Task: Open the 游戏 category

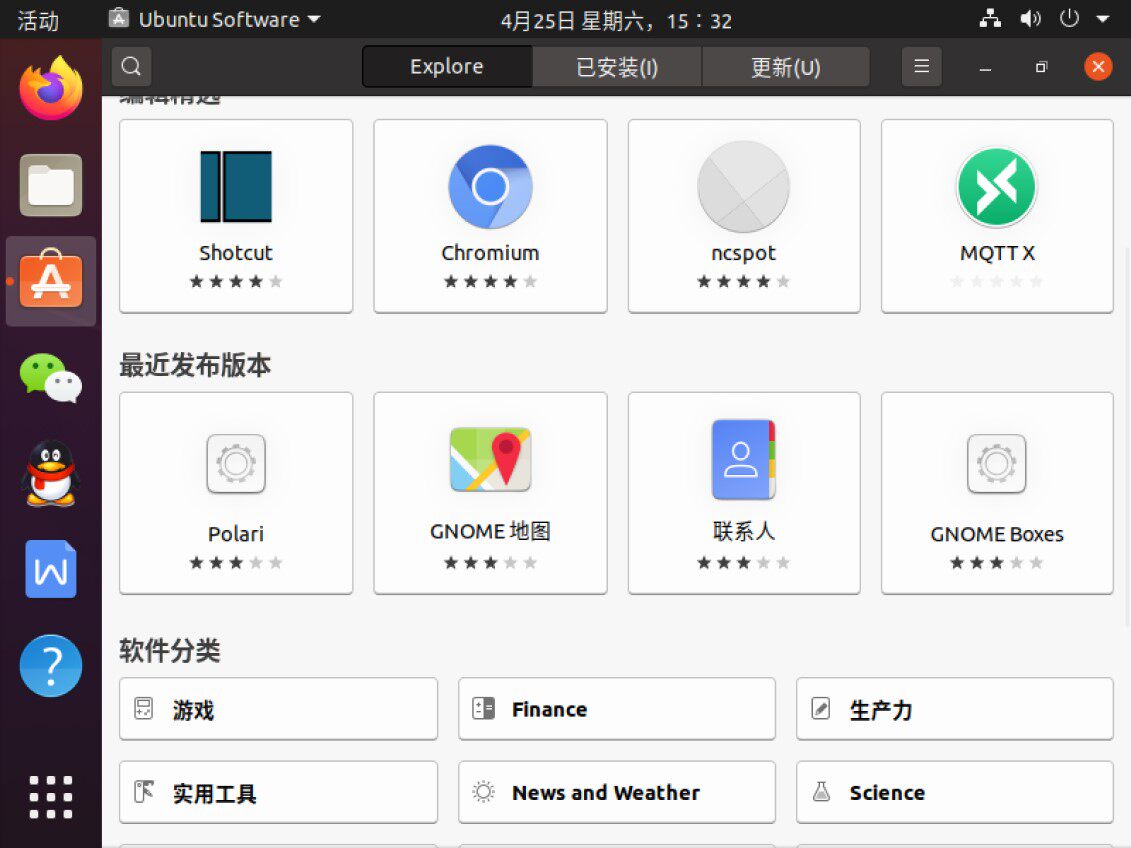Action: pos(278,709)
